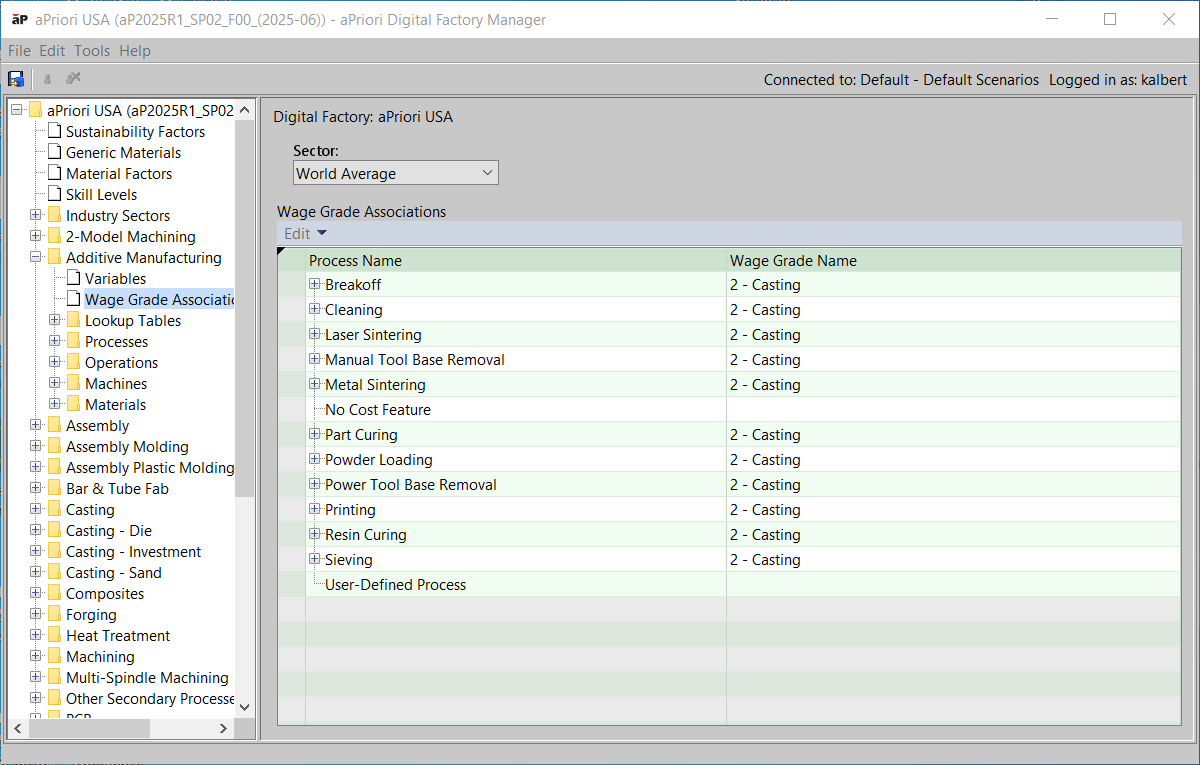Click the Lookup Tables folder icon
Image resolution: width=1200 pixels, height=765 pixels.
click(73, 320)
